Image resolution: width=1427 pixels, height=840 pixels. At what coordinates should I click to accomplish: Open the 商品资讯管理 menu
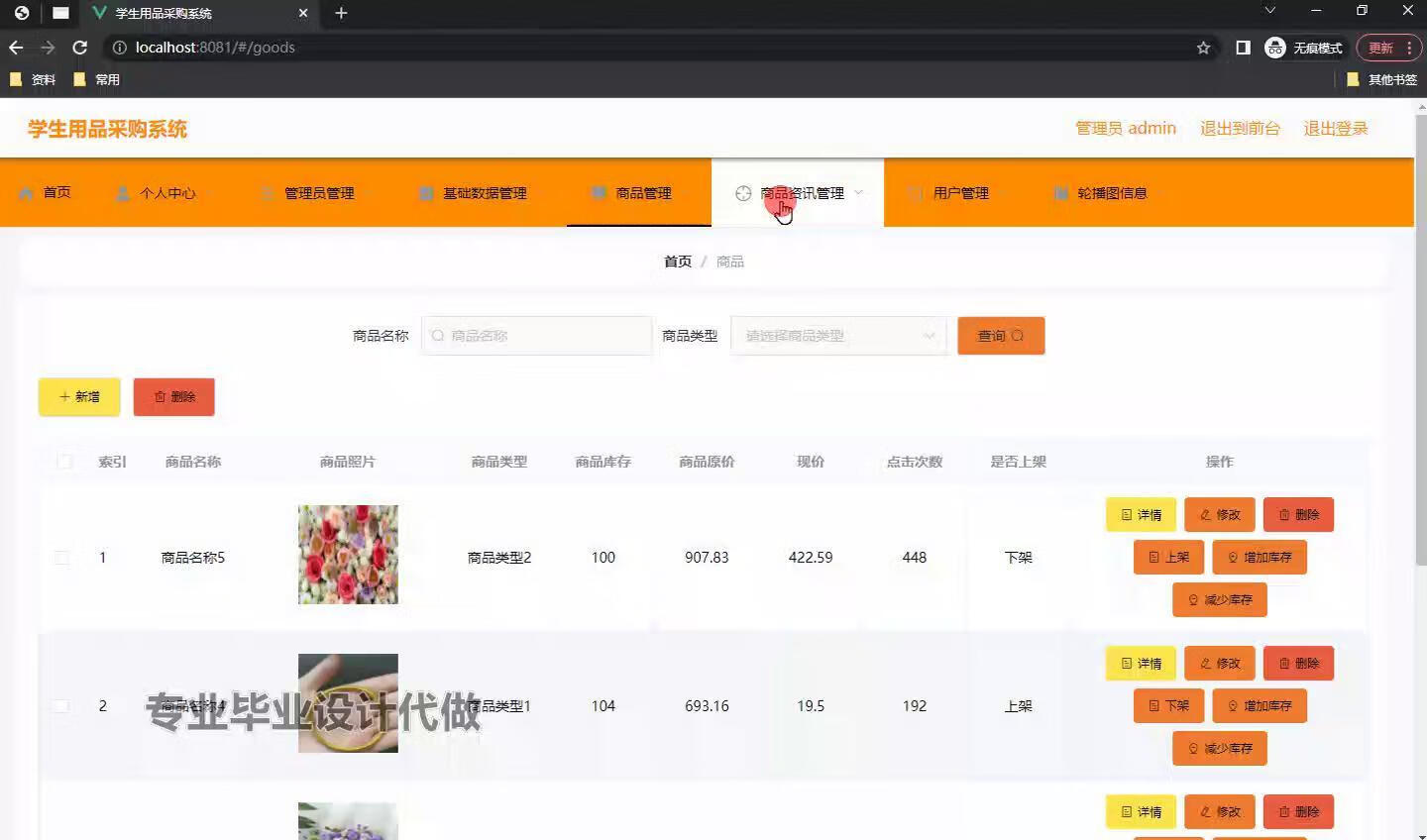[797, 193]
